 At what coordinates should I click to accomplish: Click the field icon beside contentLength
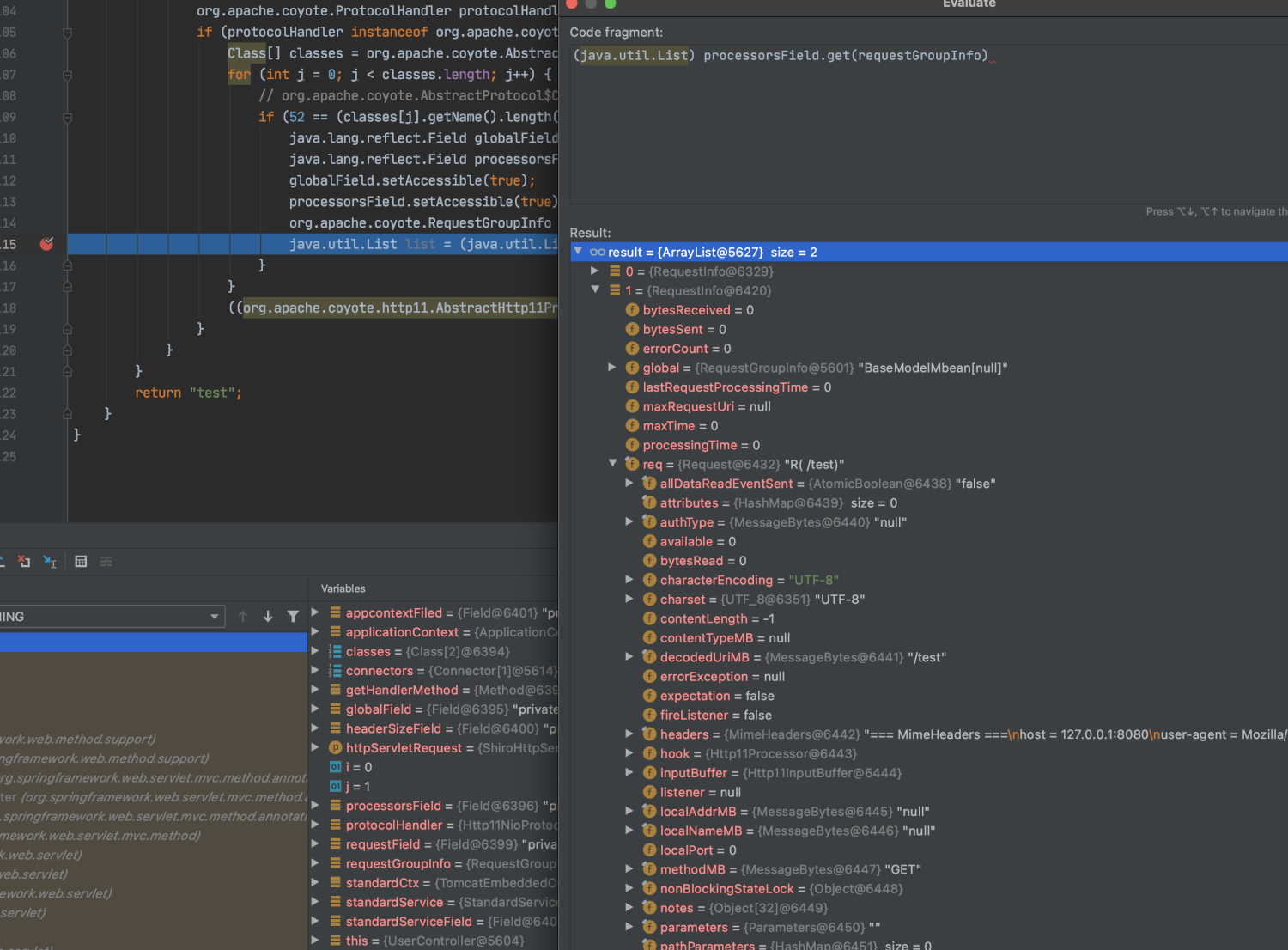coord(650,618)
